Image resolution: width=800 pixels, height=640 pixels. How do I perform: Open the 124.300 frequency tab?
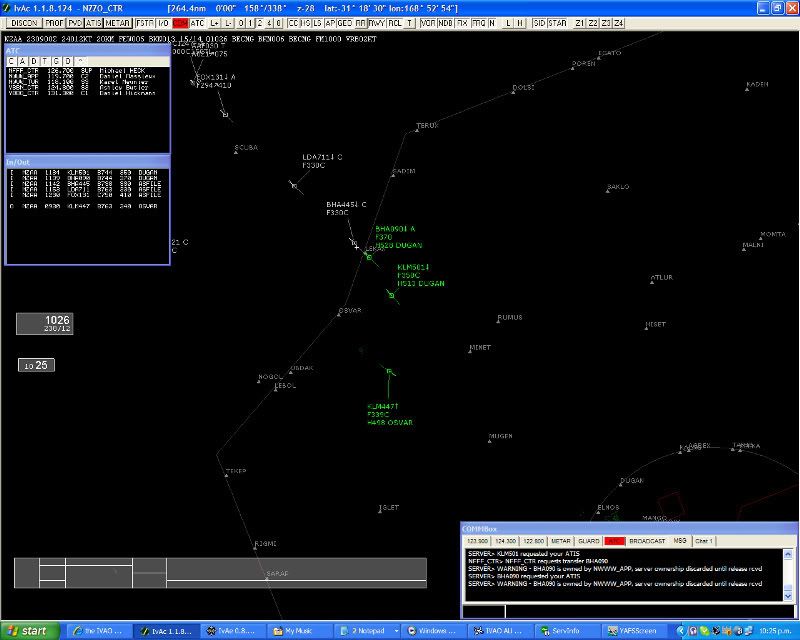click(507, 541)
